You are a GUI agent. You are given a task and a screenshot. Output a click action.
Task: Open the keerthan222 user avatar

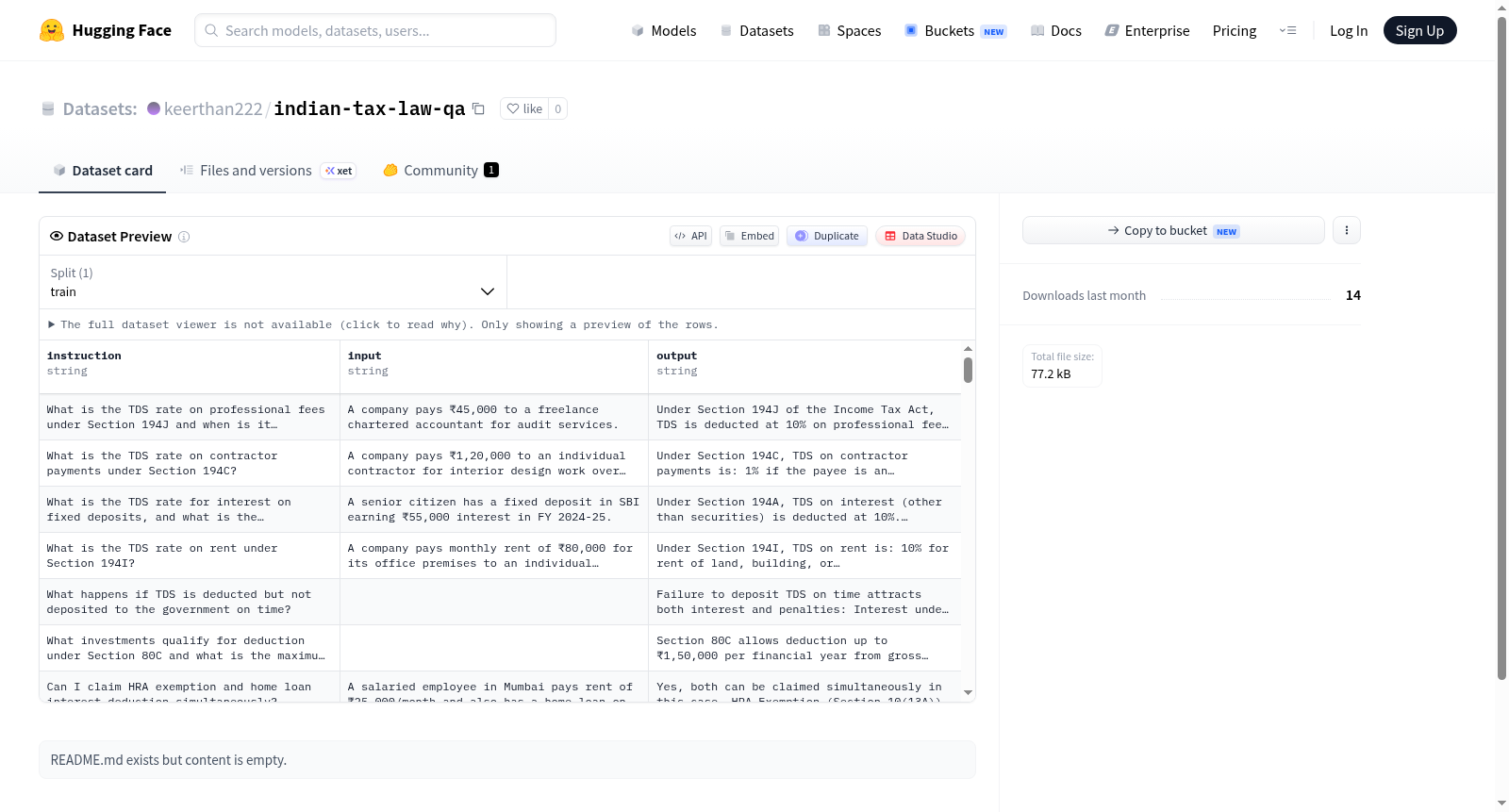click(154, 108)
